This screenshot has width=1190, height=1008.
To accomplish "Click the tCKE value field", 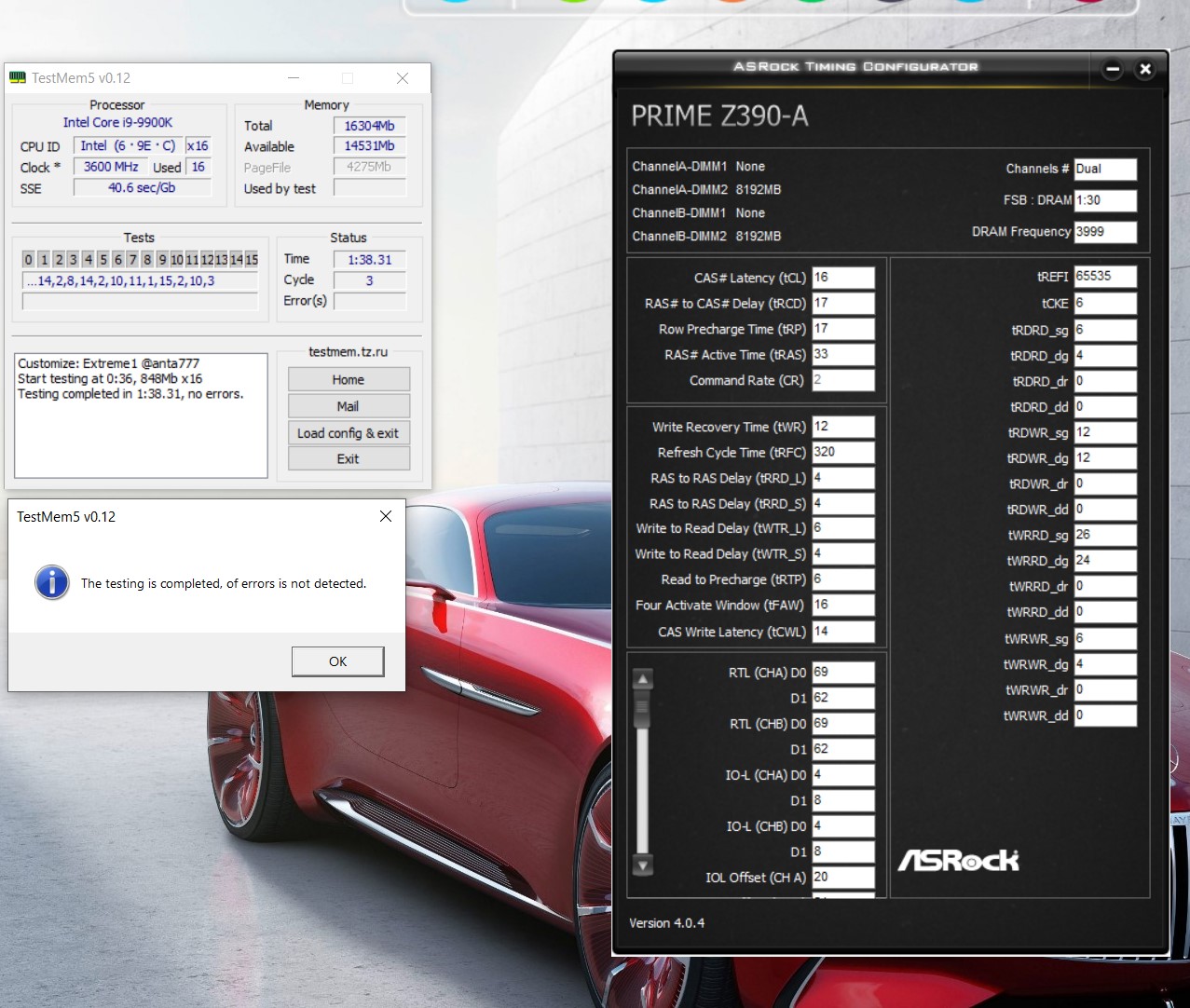I will click(x=1105, y=304).
